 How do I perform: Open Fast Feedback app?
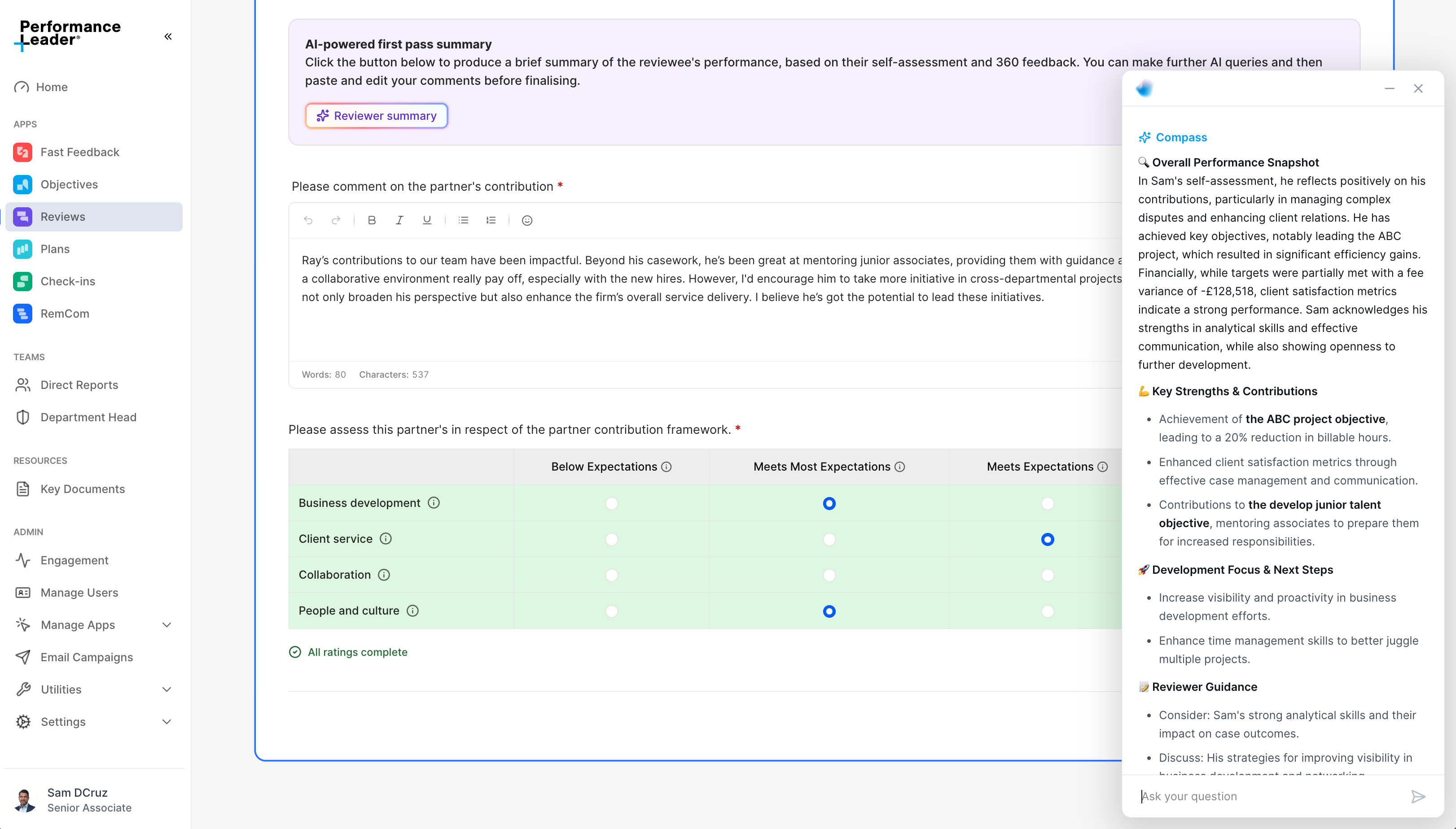tap(80, 152)
